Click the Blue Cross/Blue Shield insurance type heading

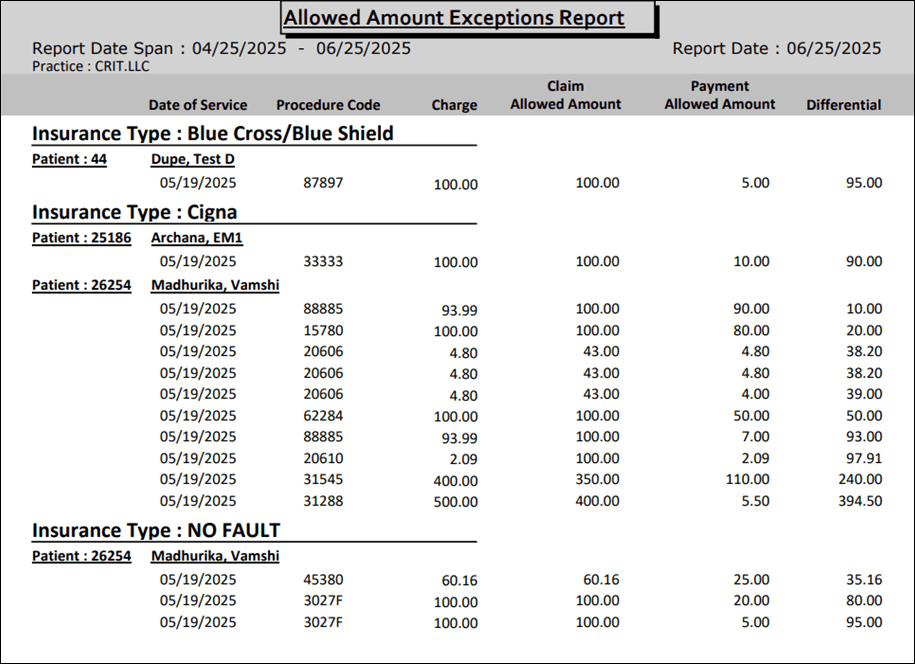click(x=212, y=133)
